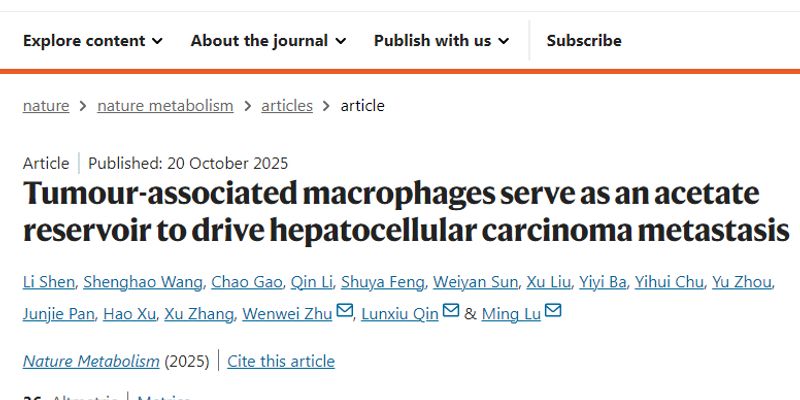Expand the Explore content dropdown
The image size is (800, 400).
click(92, 41)
